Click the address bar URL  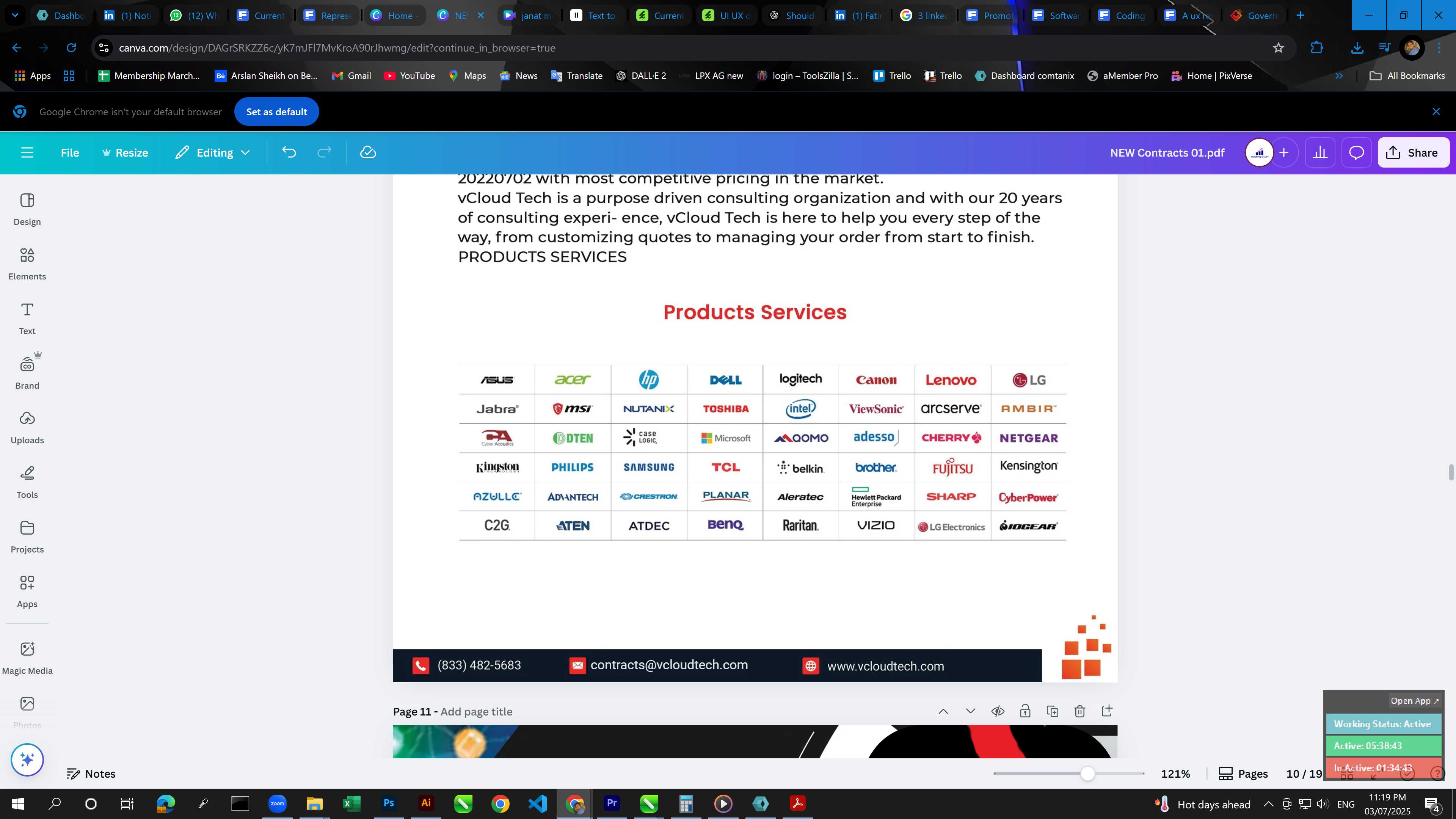point(337,48)
